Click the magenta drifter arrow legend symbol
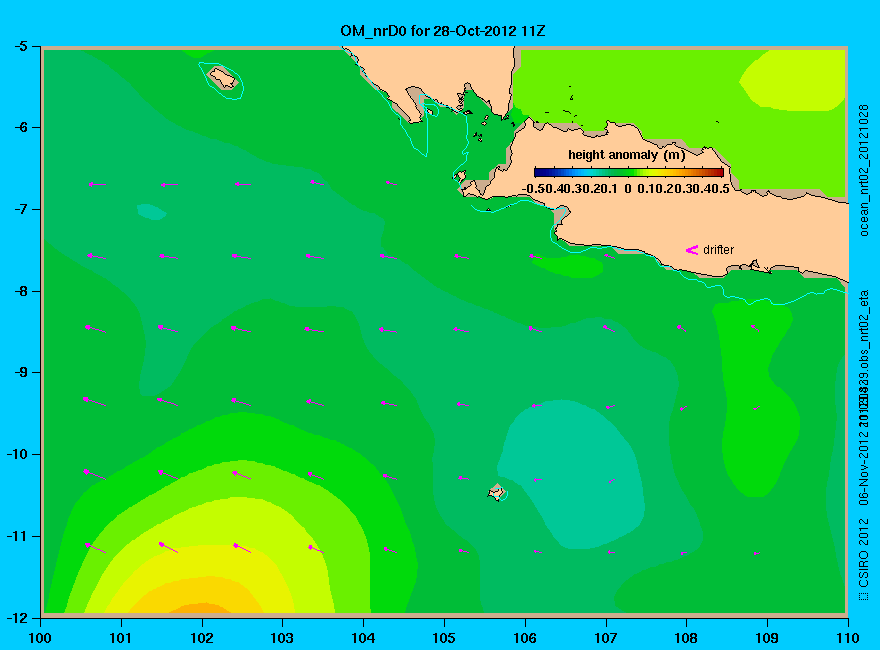The height and width of the screenshot is (650, 880). [691, 250]
